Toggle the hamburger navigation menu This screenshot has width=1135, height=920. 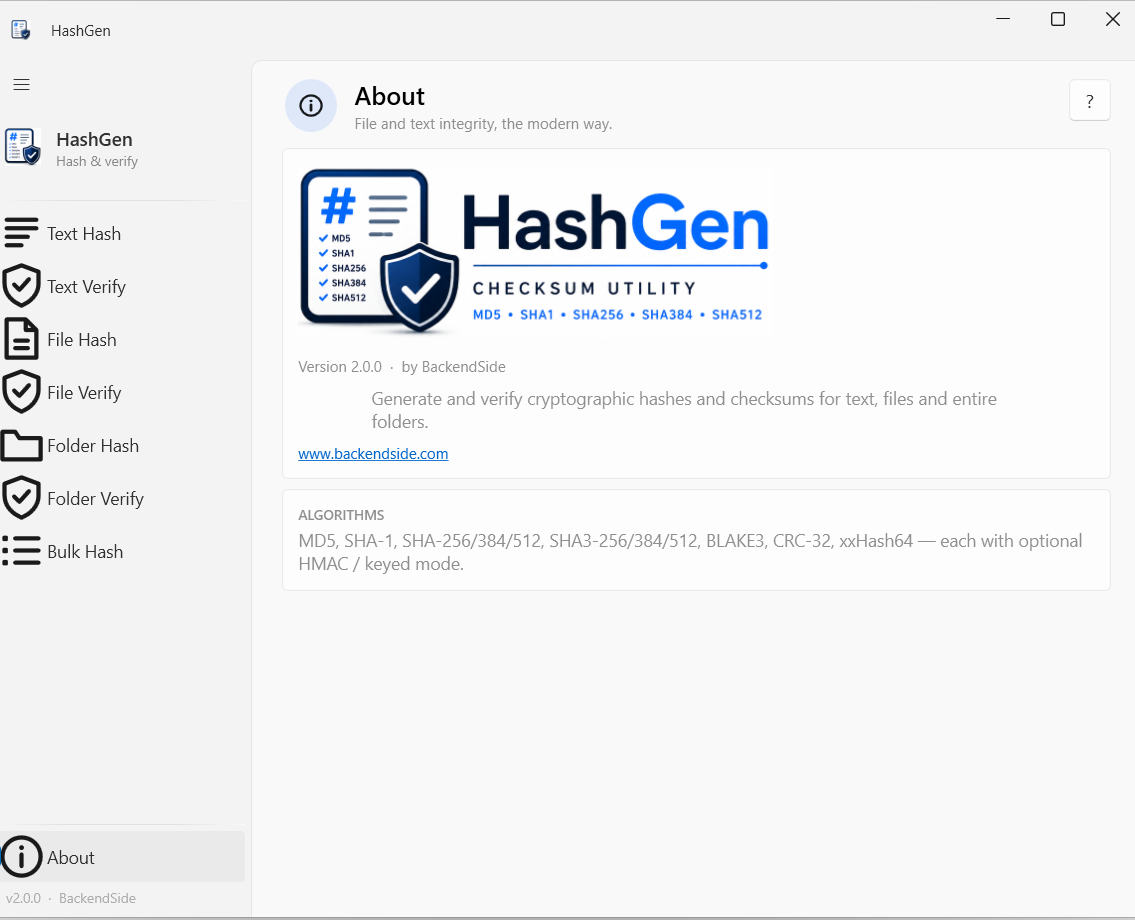(x=22, y=85)
